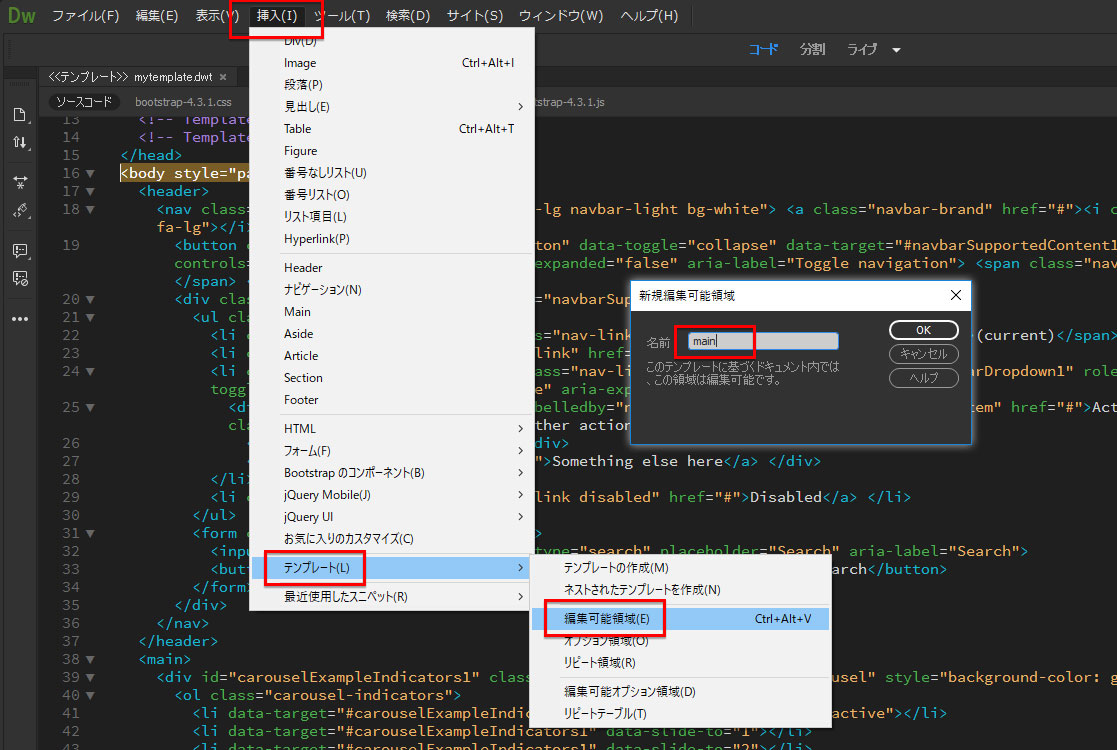Close the mytemplate.dwt document tab
1117x750 pixels.
[223, 77]
